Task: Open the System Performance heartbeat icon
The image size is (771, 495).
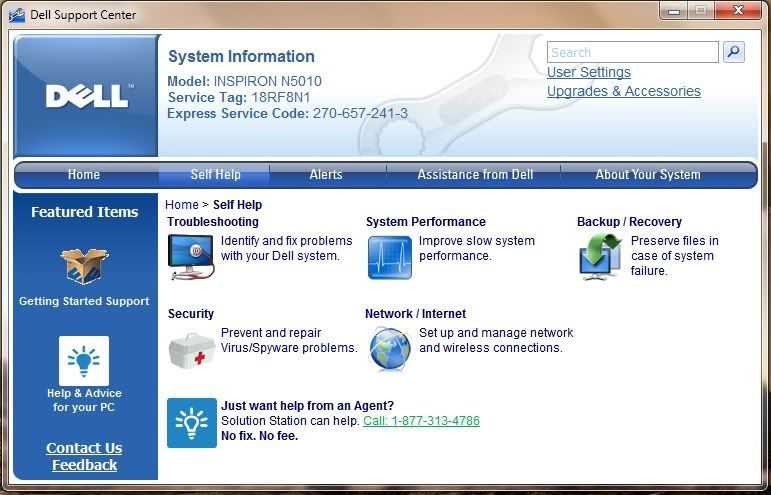Action: click(x=389, y=258)
